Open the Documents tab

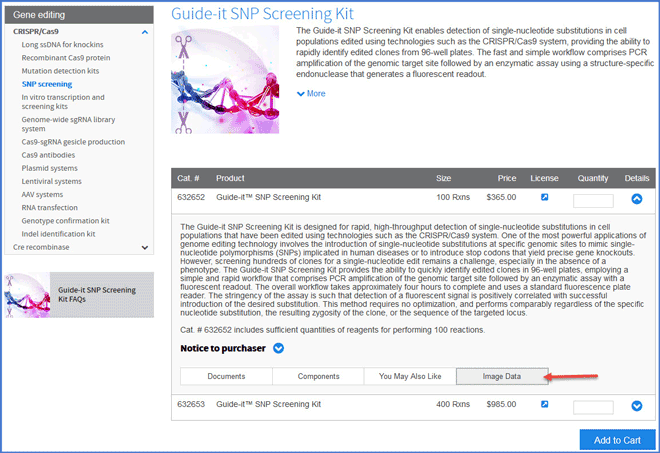click(x=226, y=376)
